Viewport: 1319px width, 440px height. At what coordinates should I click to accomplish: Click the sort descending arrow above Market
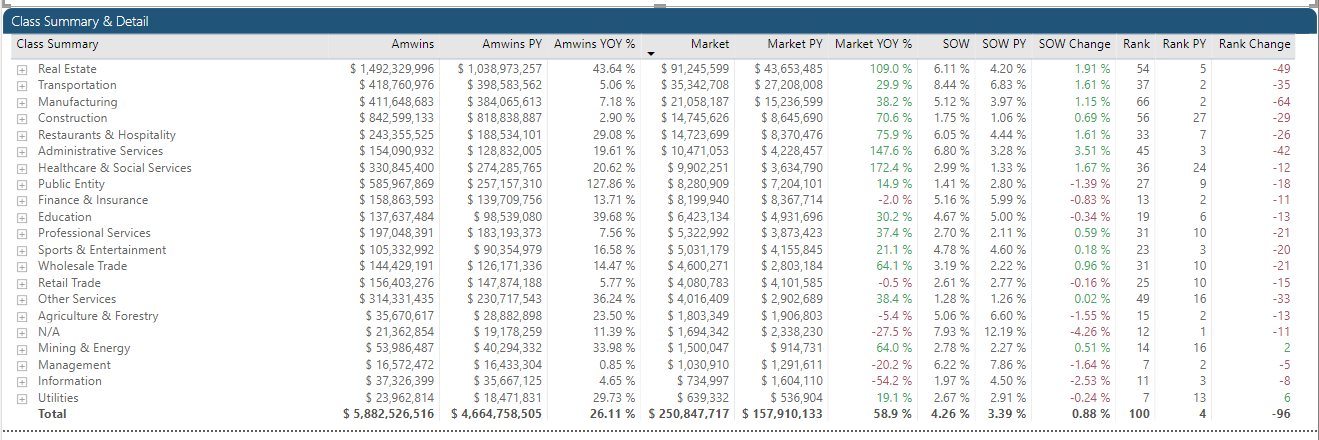click(652, 53)
